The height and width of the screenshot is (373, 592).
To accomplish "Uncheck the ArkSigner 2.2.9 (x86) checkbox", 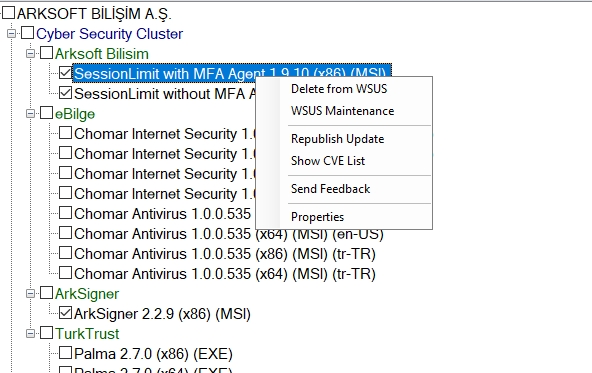I will point(65,313).
